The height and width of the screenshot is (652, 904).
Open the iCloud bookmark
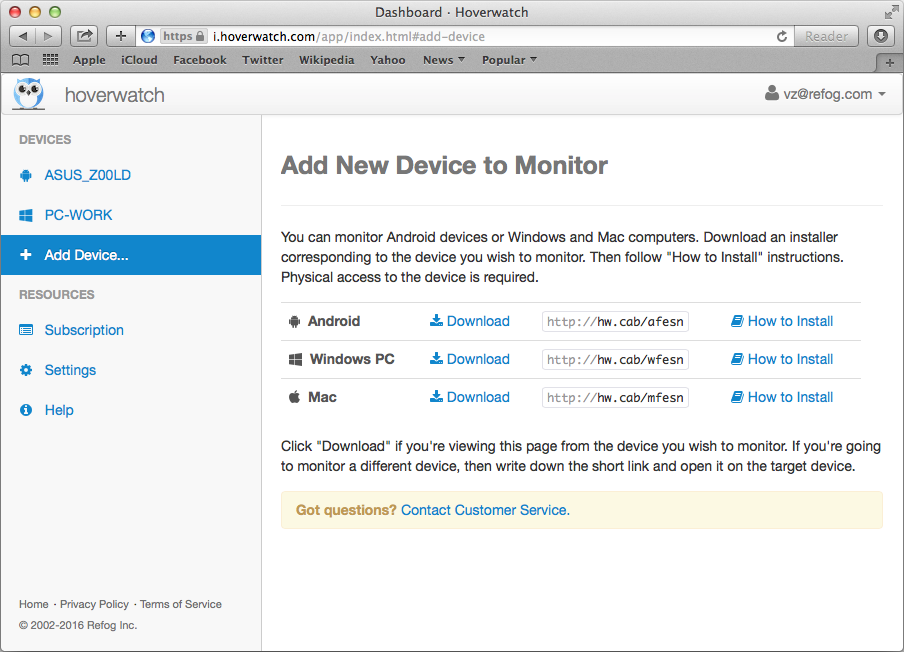point(139,60)
